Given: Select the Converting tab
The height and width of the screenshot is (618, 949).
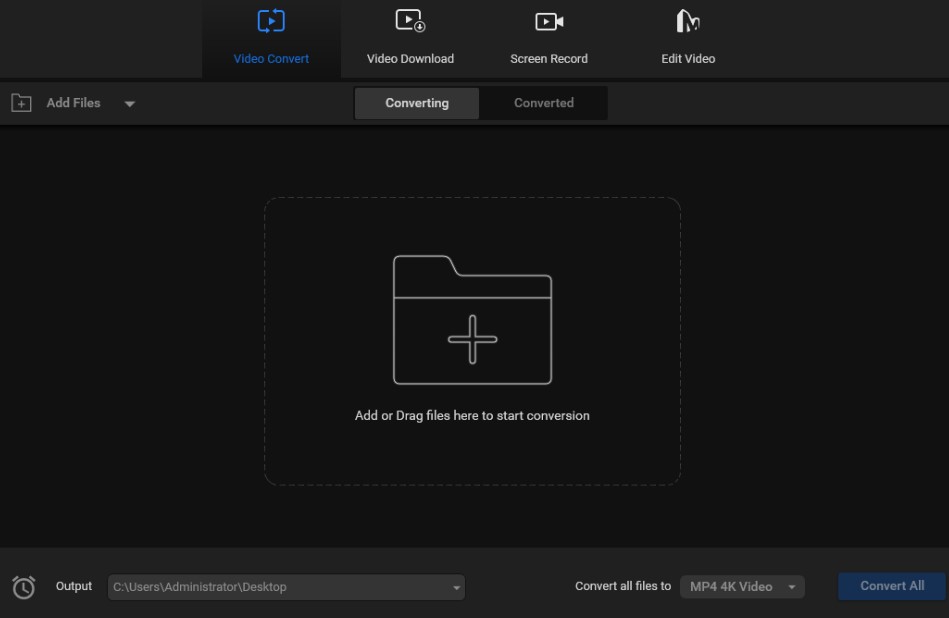Looking at the screenshot, I should (x=417, y=103).
